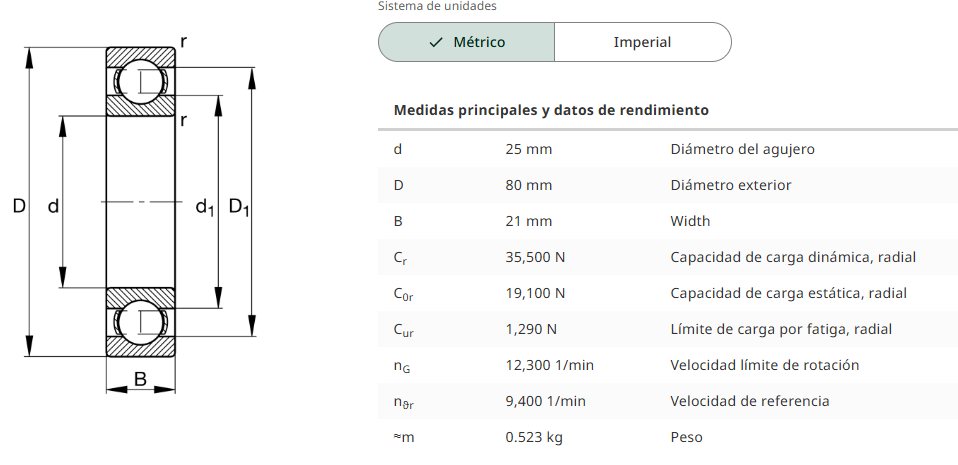Click the d1 dimension label in drawing

[x=205, y=208]
